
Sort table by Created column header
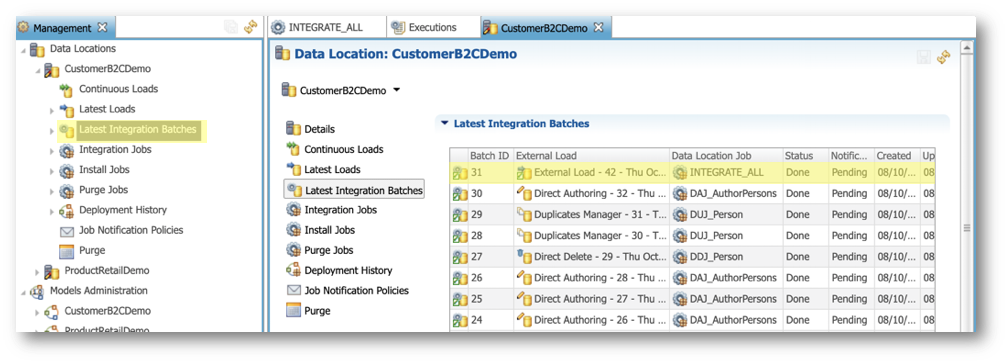pyautogui.click(x=898, y=155)
